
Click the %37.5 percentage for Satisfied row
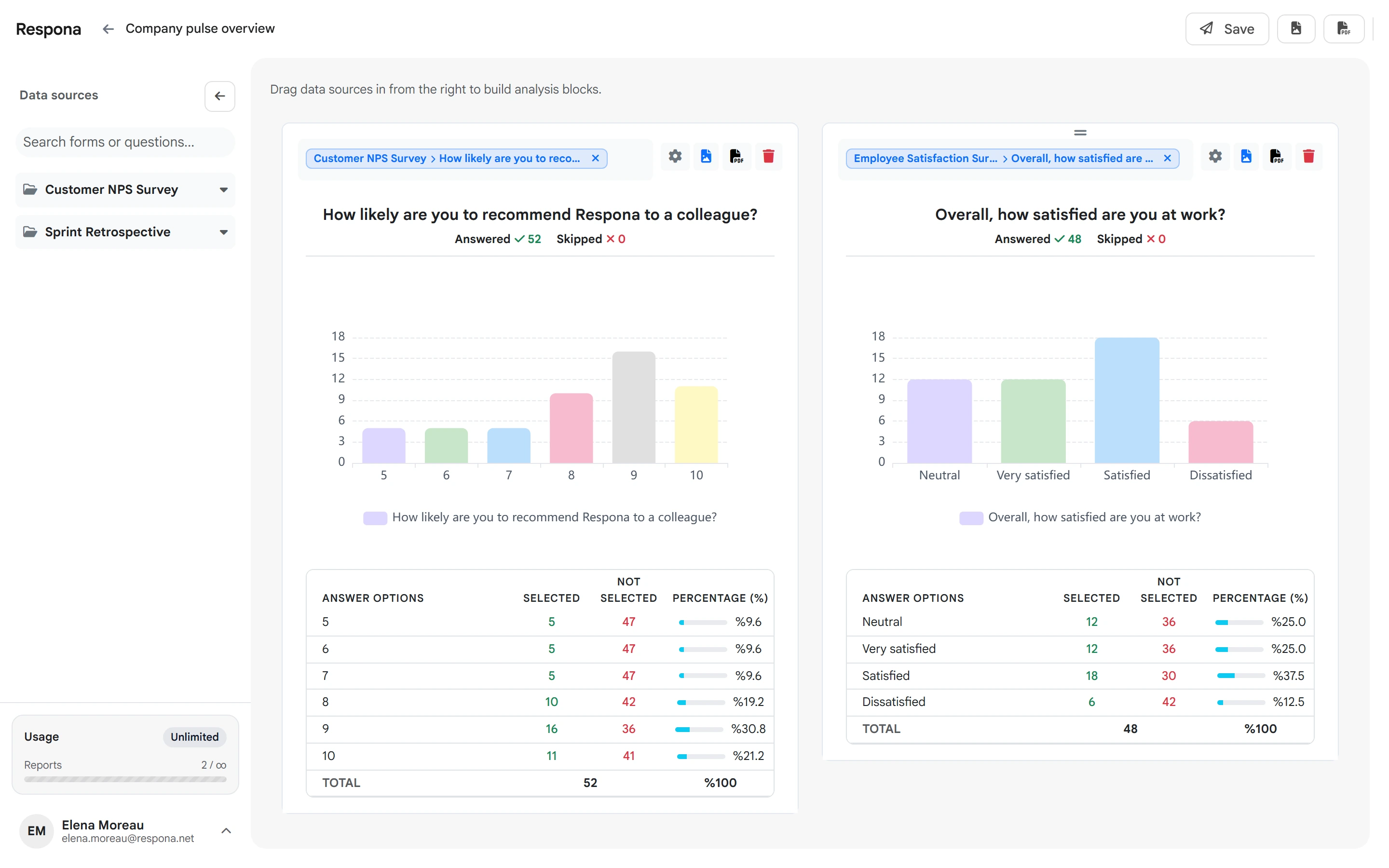tap(1288, 676)
